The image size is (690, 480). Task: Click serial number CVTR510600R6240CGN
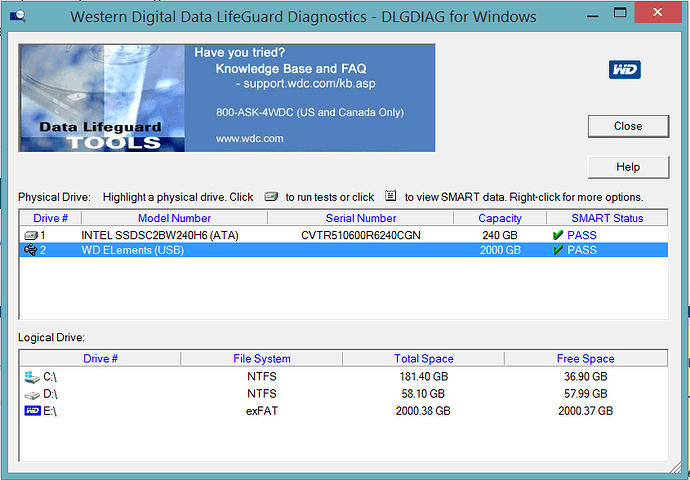(x=361, y=235)
